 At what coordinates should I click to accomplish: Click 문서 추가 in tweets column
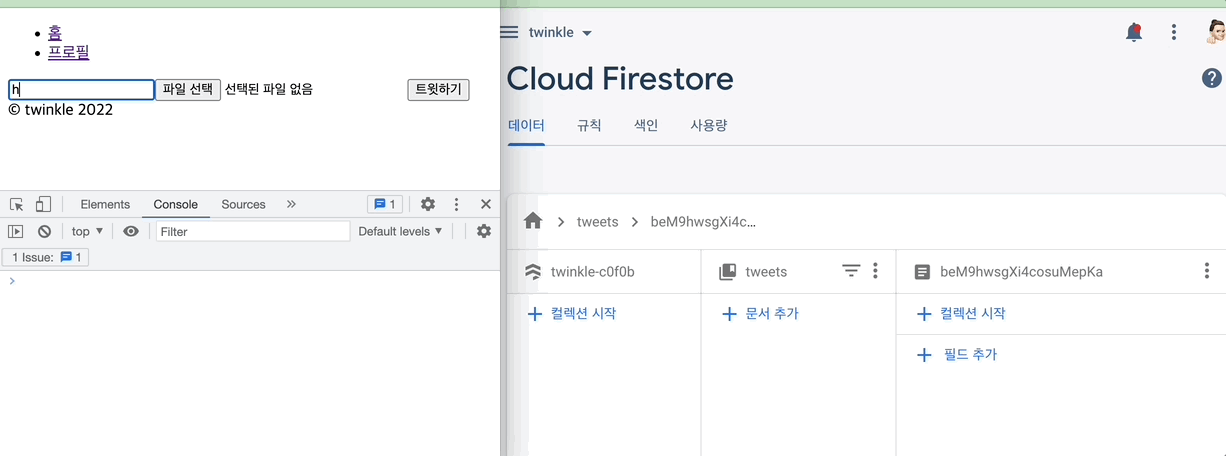760,314
